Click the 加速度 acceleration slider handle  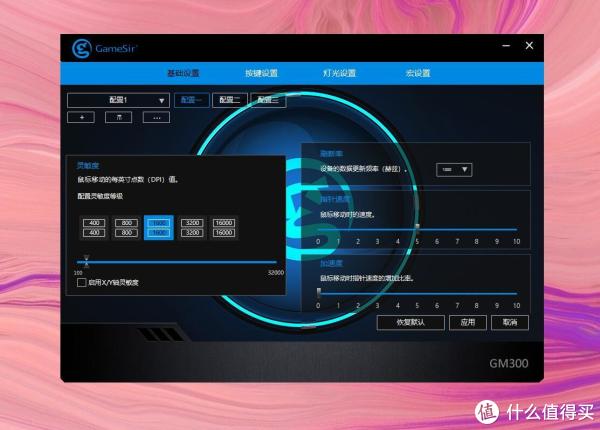click(x=319, y=293)
